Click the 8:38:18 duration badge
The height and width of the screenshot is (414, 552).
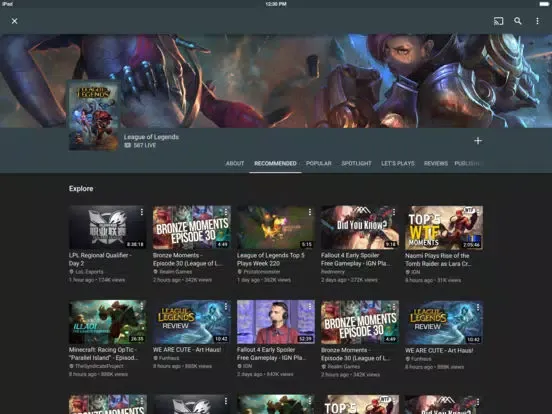135,244
